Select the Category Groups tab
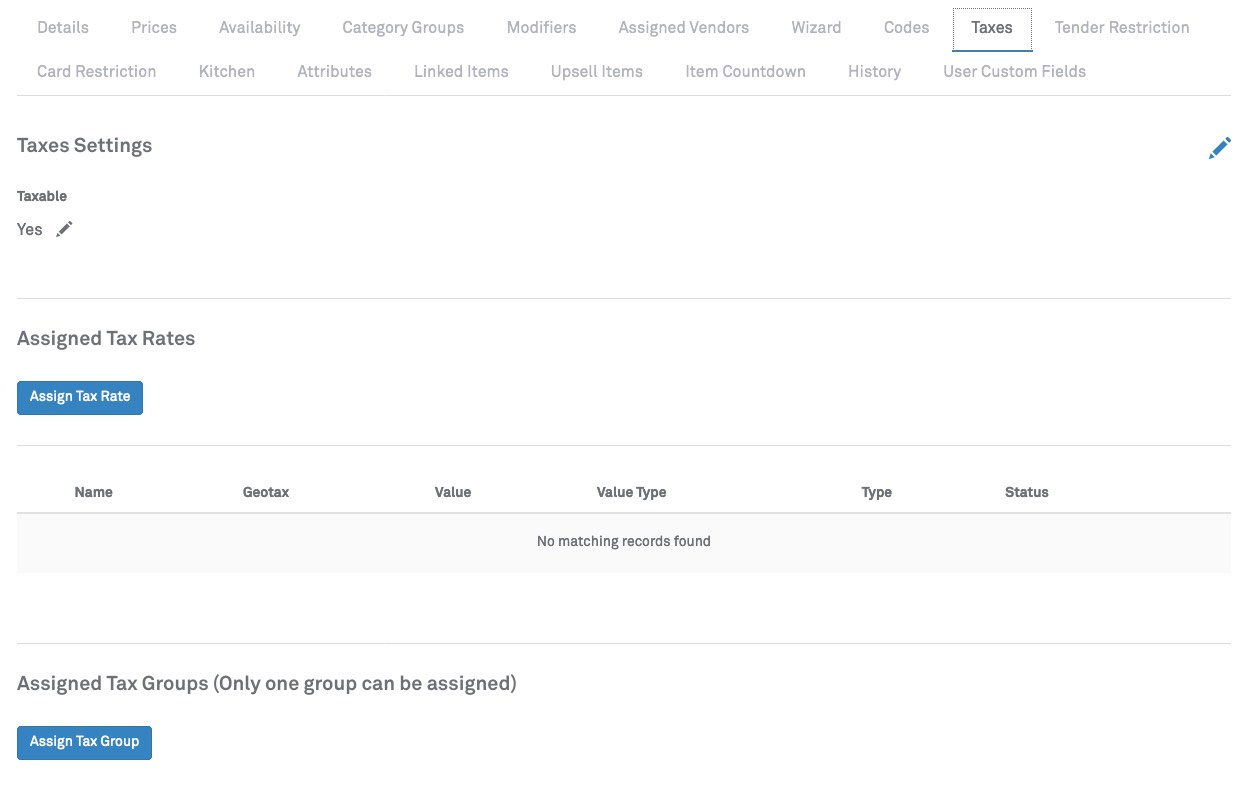This screenshot has width=1249, height=802. tap(403, 28)
